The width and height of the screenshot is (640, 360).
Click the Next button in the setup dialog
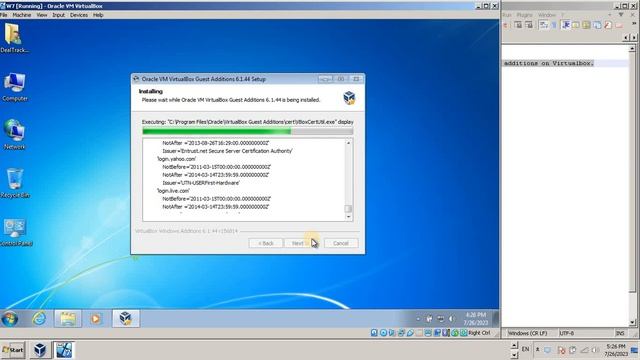pyautogui.click(x=300, y=243)
